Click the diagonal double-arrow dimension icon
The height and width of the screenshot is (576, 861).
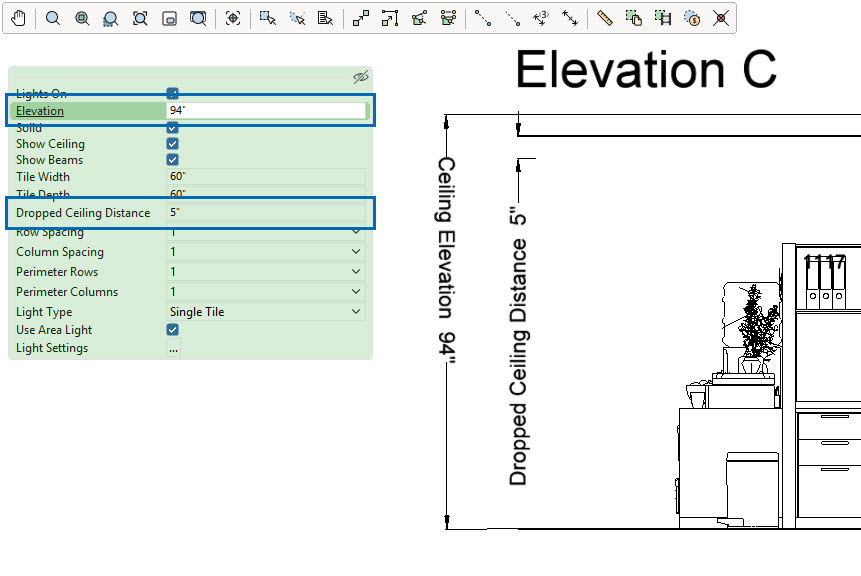pos(570,18)
